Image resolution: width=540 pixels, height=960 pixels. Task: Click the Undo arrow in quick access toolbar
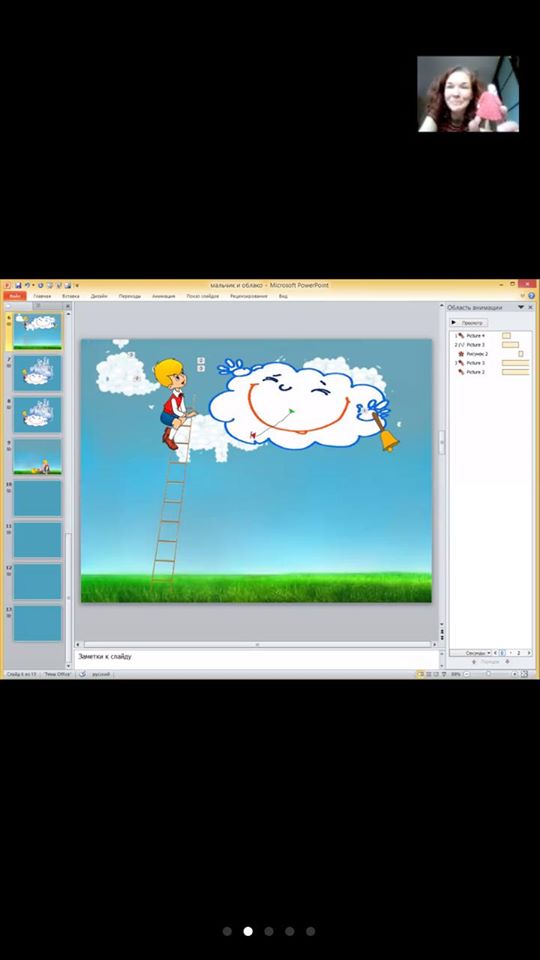coord(28,285)
